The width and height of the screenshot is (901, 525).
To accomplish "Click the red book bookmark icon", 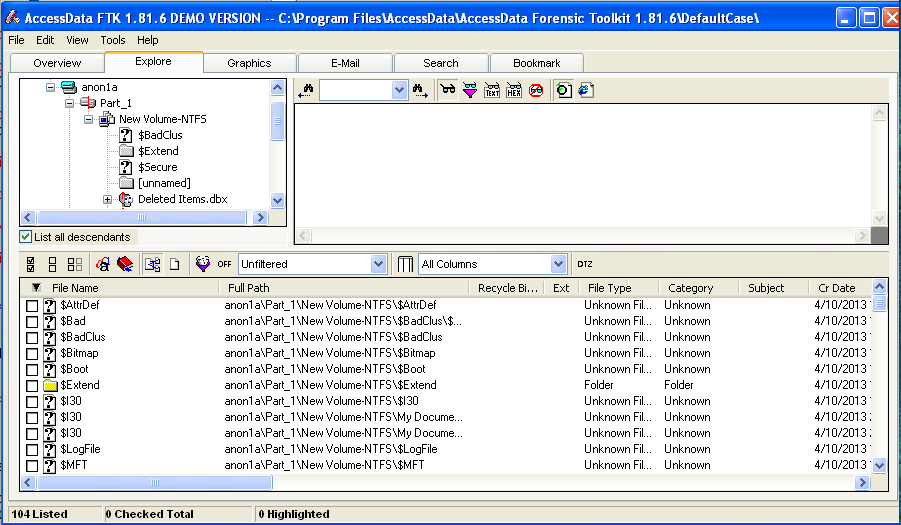I will click(x=125, y=264).
